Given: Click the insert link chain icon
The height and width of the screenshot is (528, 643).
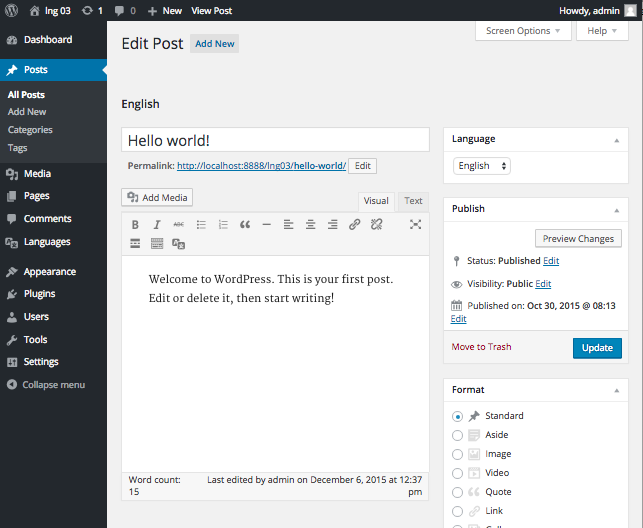Looking at the screenshot, I should pos(354,225).
